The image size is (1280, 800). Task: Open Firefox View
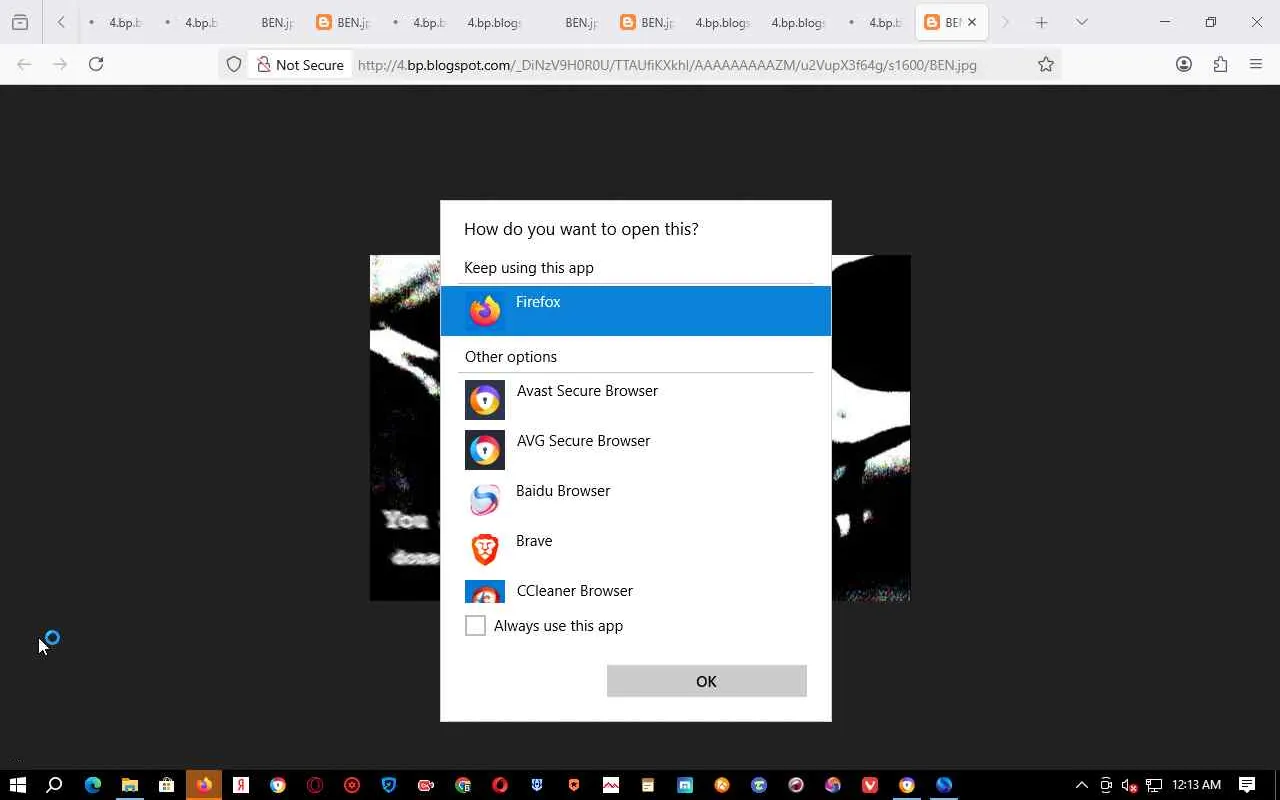pyautogui.click(x=20, y=22)
